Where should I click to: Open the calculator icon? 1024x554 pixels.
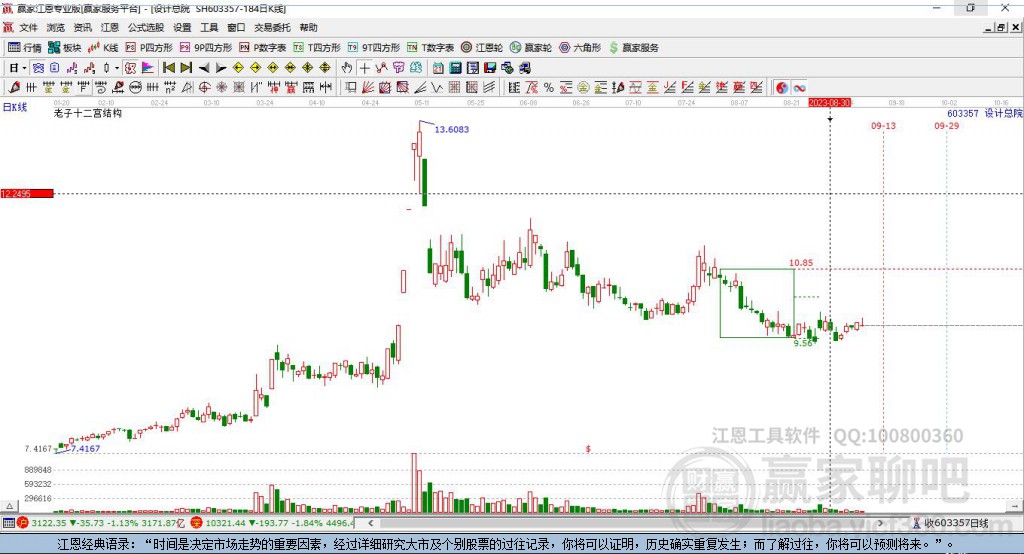[x=455, y=68]
